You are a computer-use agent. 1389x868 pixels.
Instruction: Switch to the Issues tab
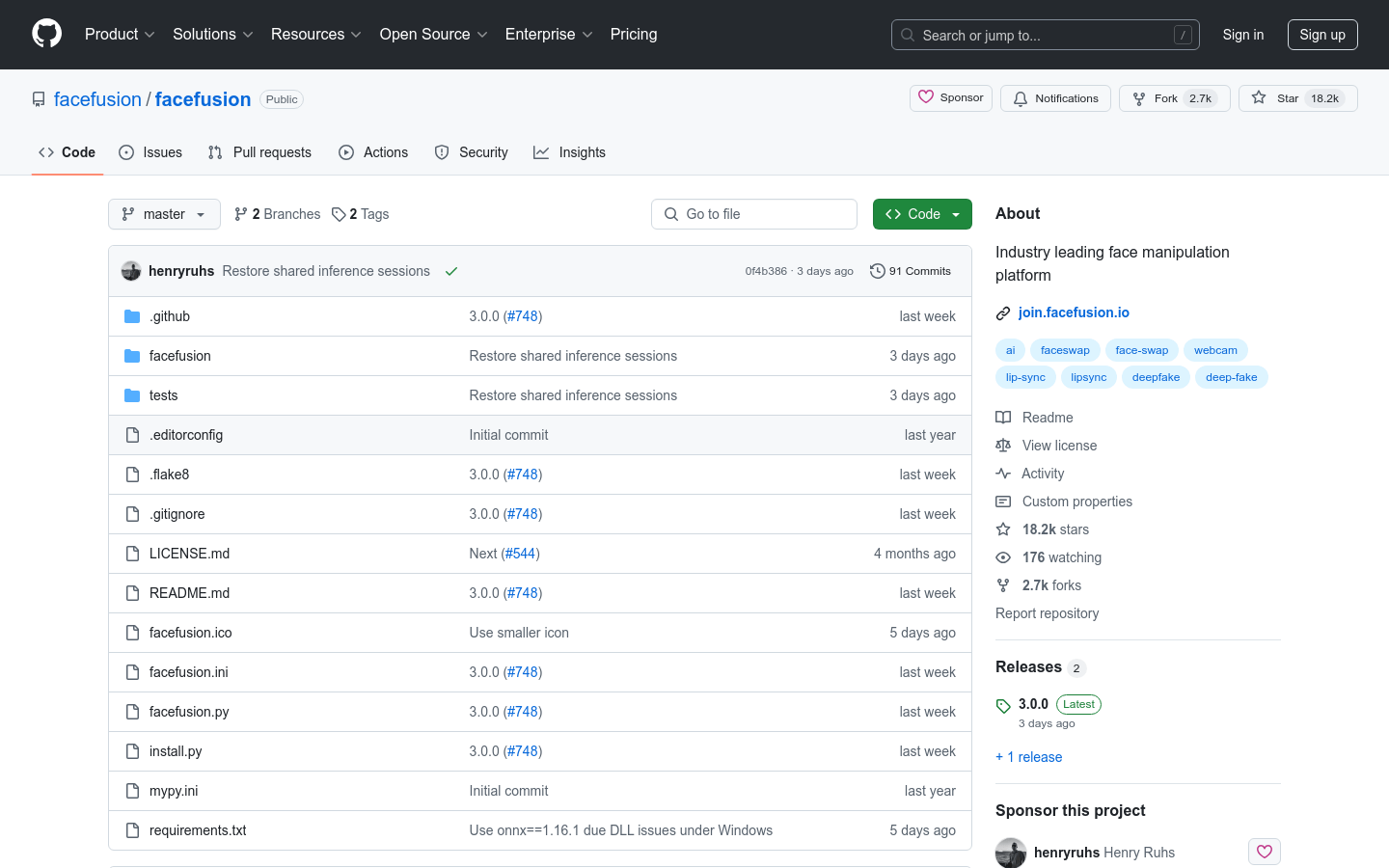pos(150,152)
